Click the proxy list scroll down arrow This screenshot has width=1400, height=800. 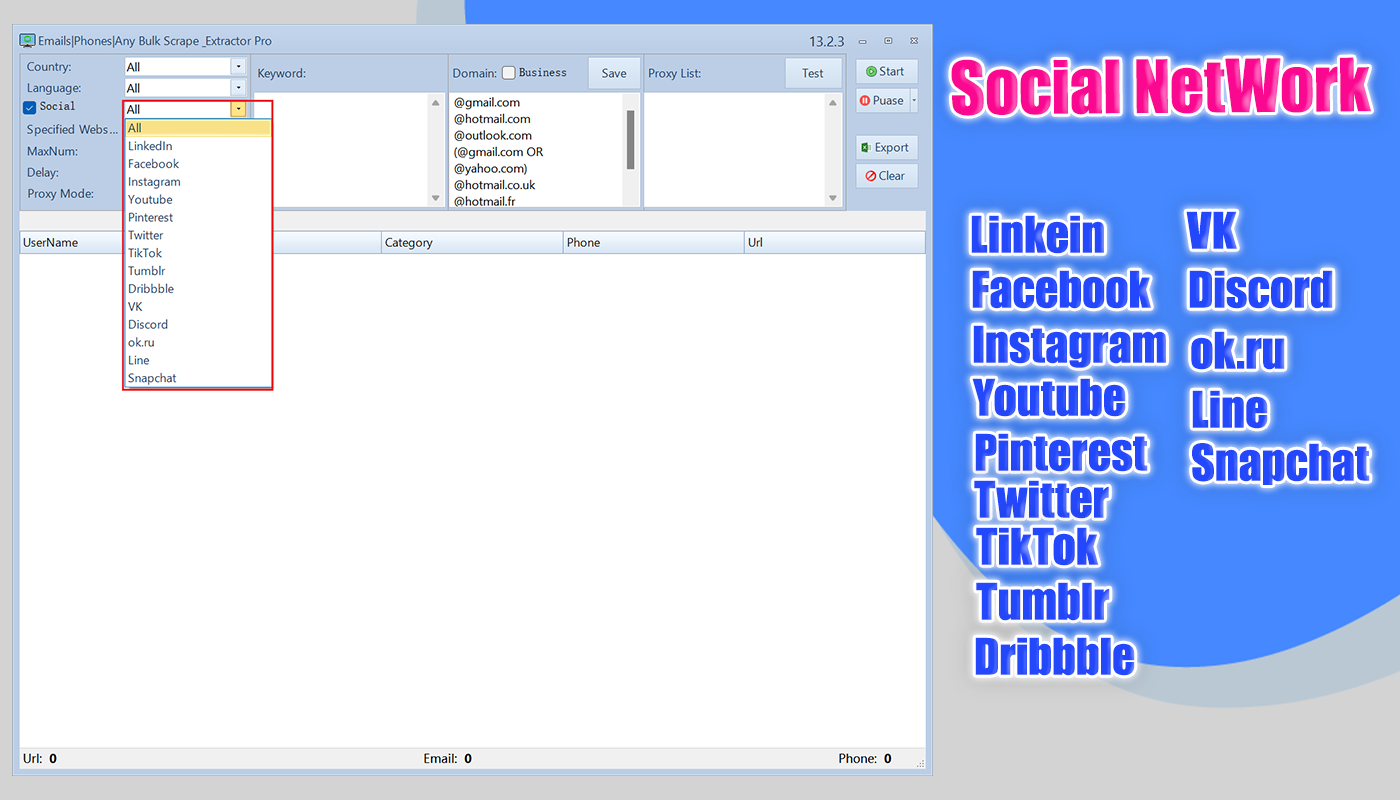tap(834, 199)
